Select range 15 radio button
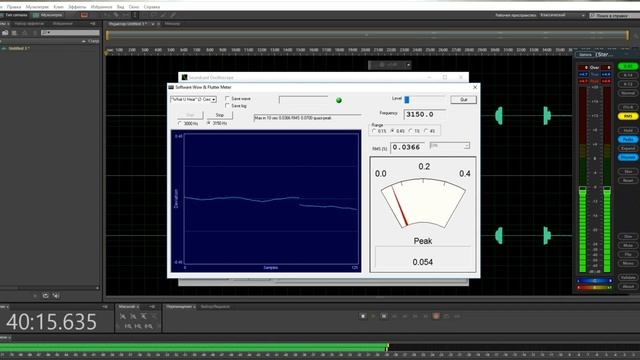The width and height of the screenshot is (640, 360). coord(411,131)
